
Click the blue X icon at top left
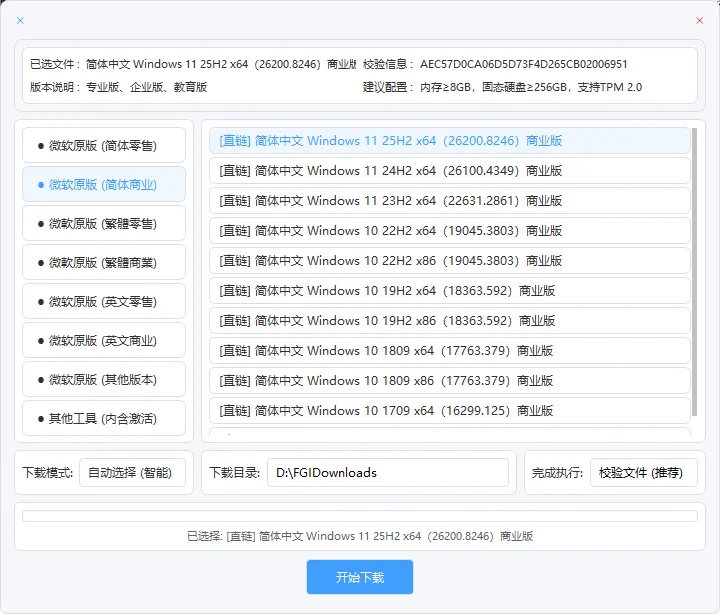pos(20,21)
